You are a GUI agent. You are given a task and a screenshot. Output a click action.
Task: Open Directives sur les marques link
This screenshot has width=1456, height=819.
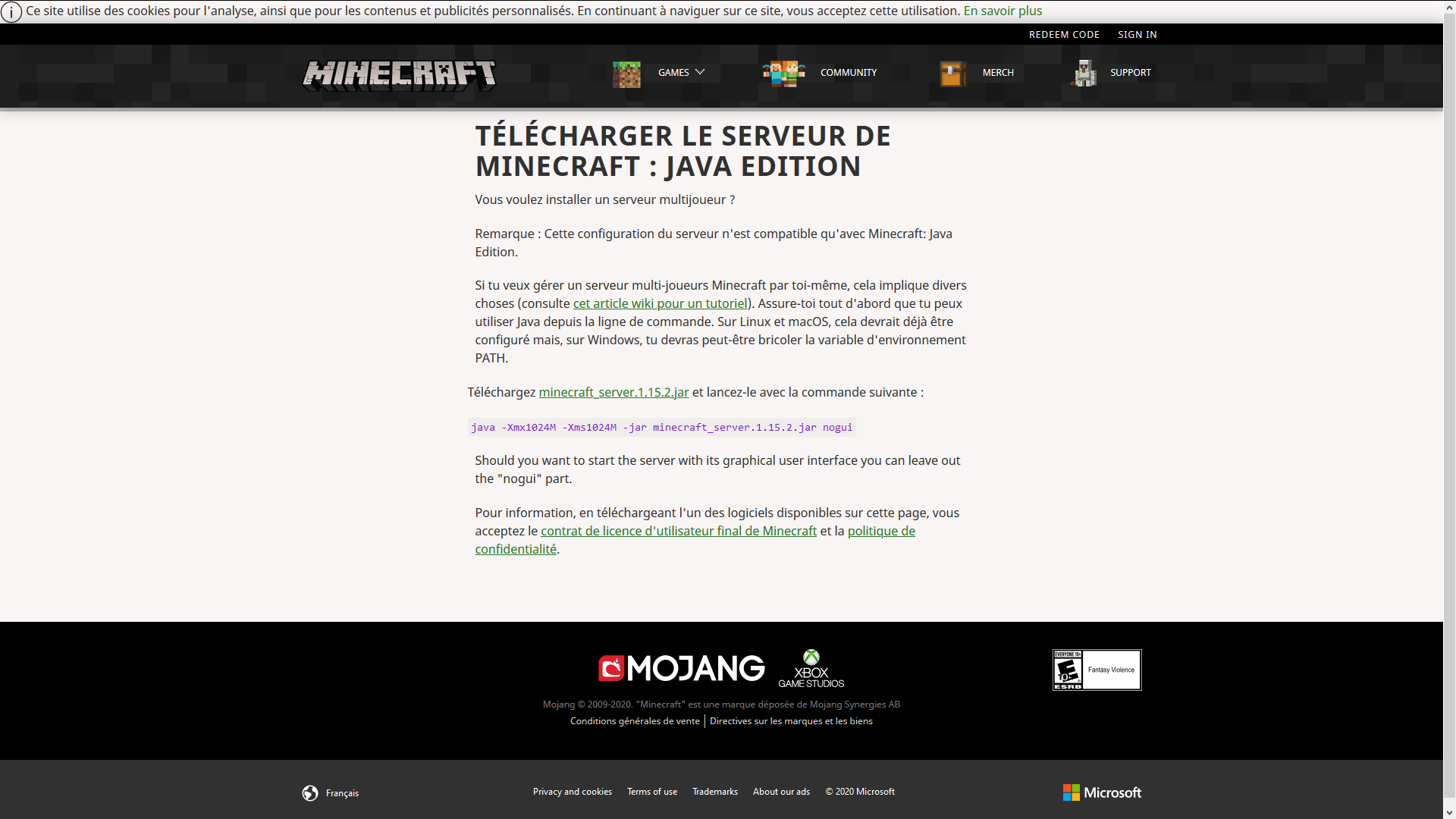pyautogui.click(x=791, y=721)
